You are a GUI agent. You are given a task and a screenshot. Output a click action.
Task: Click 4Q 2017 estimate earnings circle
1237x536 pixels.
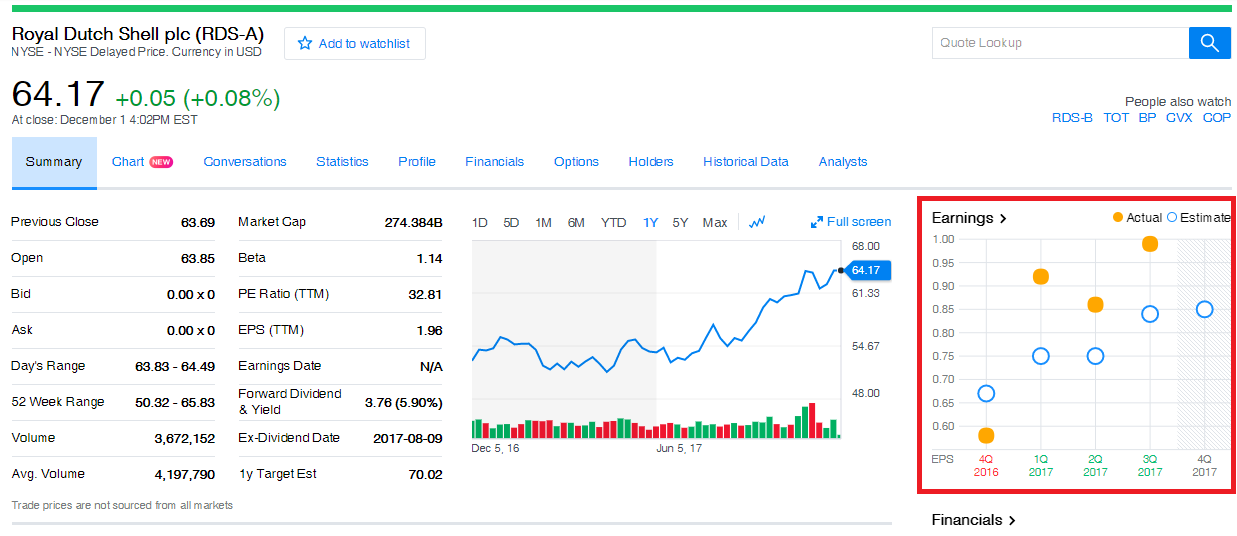click(x=1205, y=309)
